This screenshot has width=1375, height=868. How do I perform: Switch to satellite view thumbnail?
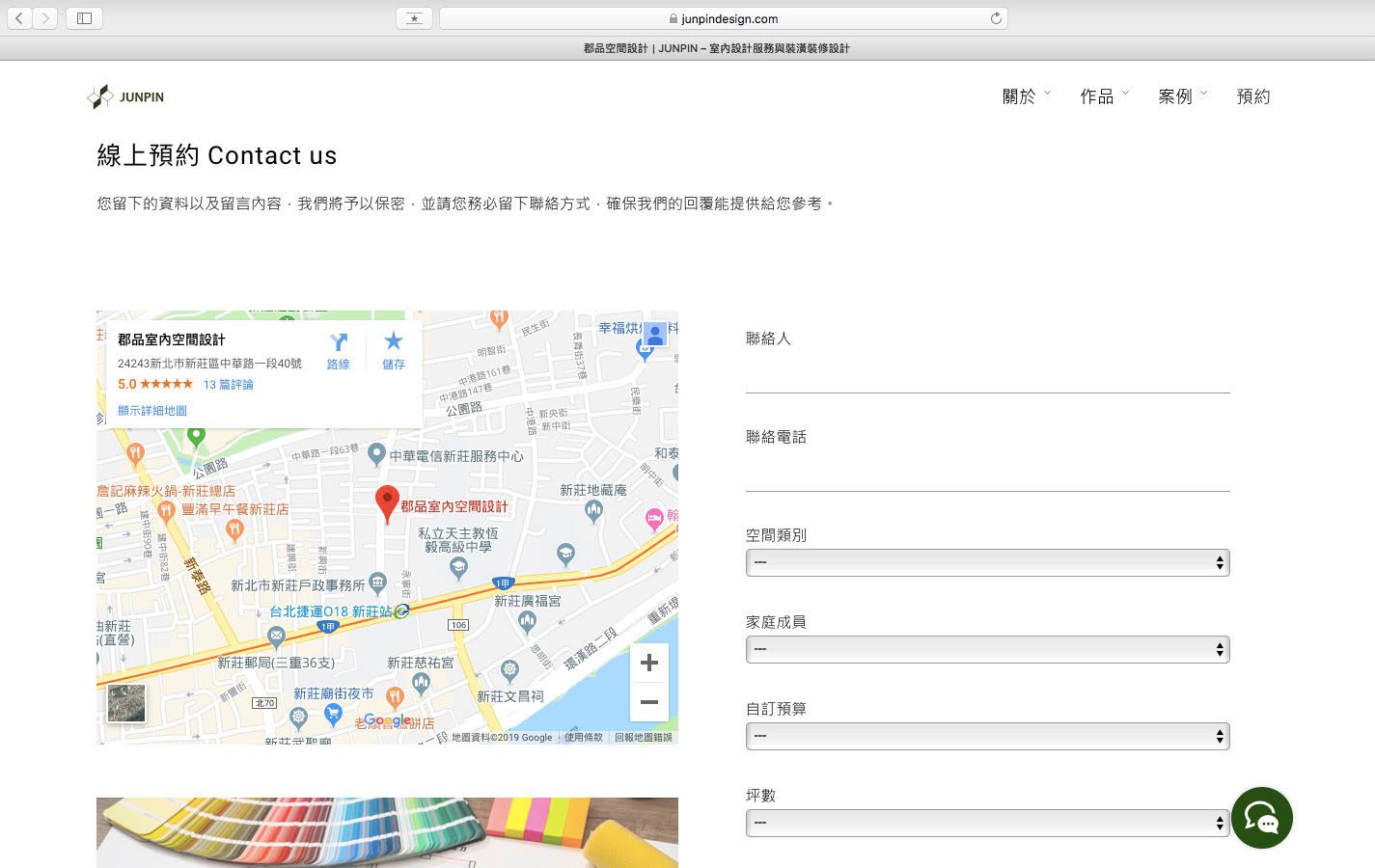[126, 703]
